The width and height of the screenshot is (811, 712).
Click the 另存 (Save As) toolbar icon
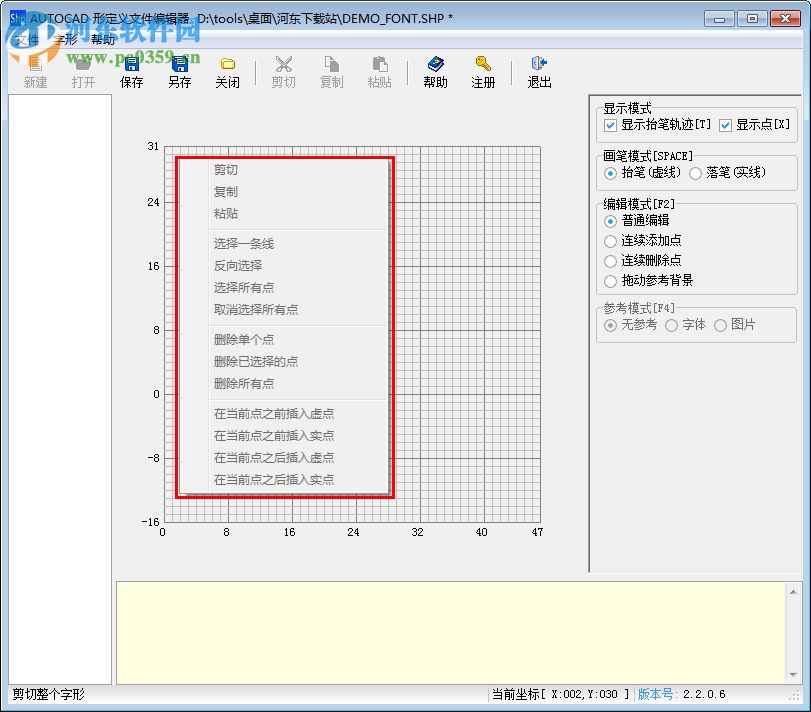click(180, 70)
